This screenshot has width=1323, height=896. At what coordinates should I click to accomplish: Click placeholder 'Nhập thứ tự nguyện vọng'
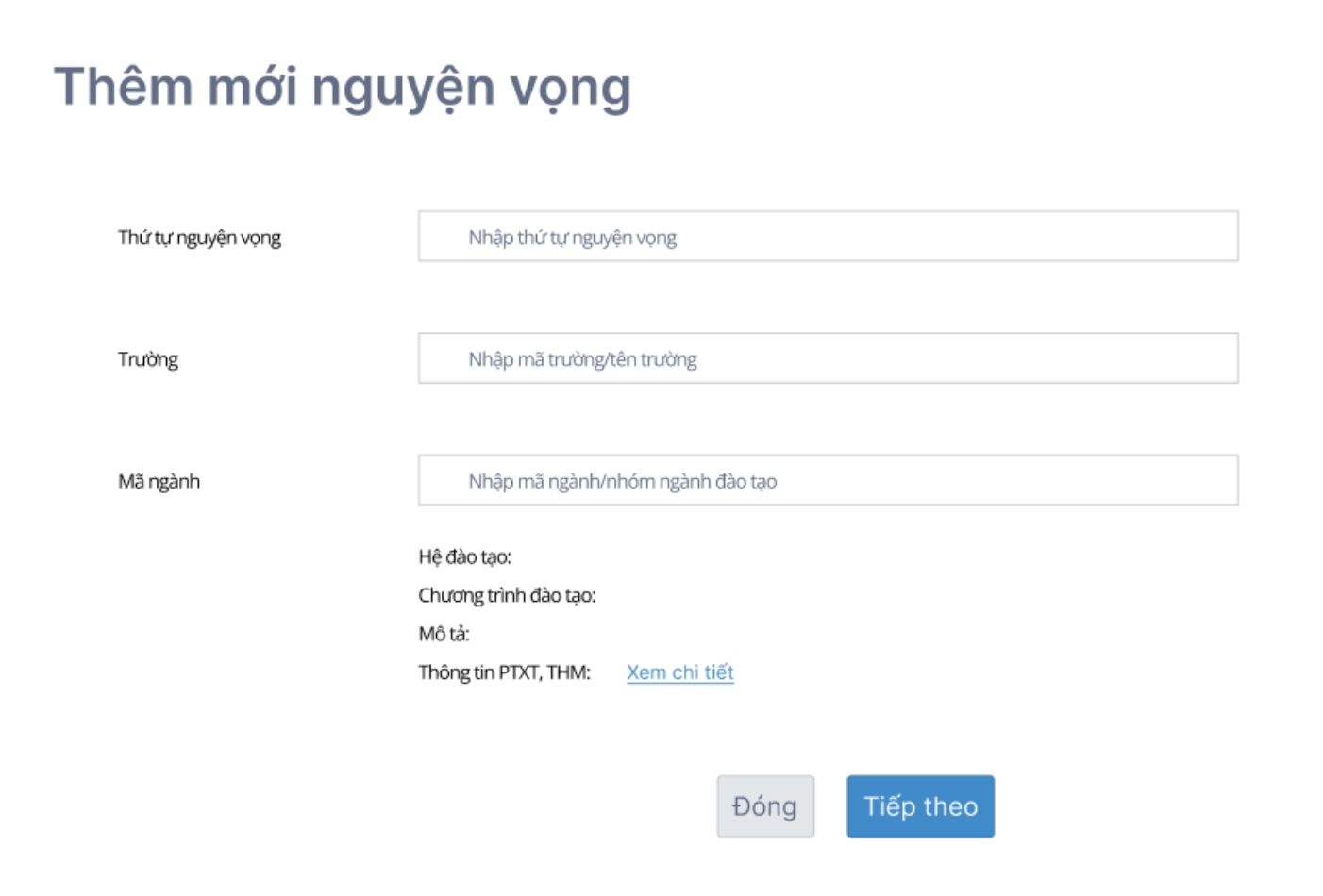coord(572,238)
